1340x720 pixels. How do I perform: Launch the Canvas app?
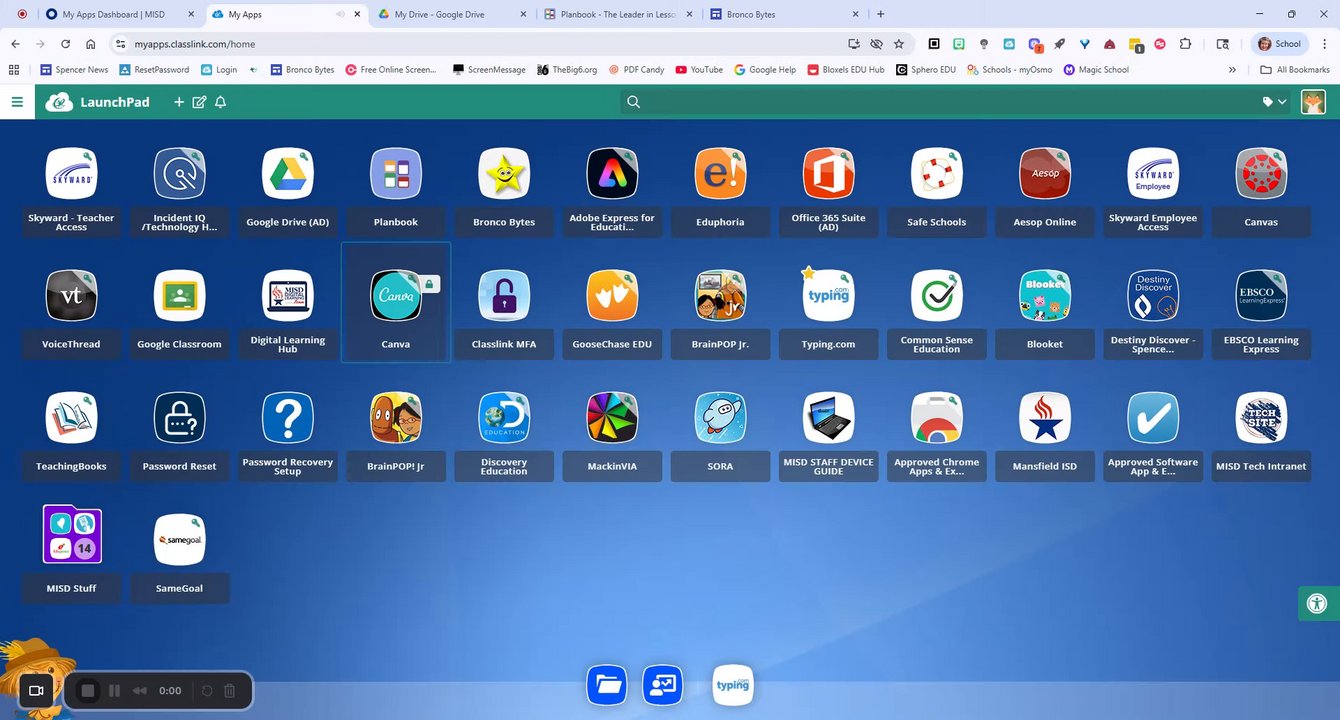point(1261,174)
